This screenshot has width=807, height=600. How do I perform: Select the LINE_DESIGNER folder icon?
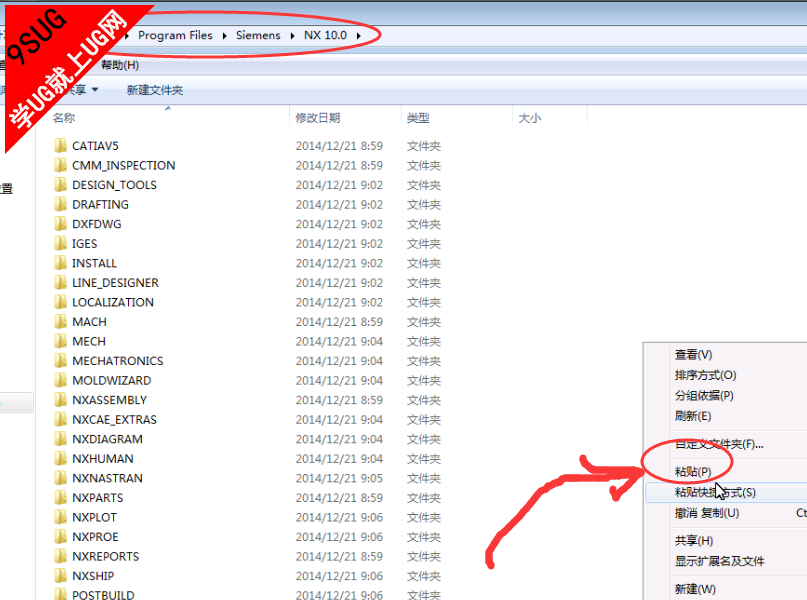click(x=60, y=283)
